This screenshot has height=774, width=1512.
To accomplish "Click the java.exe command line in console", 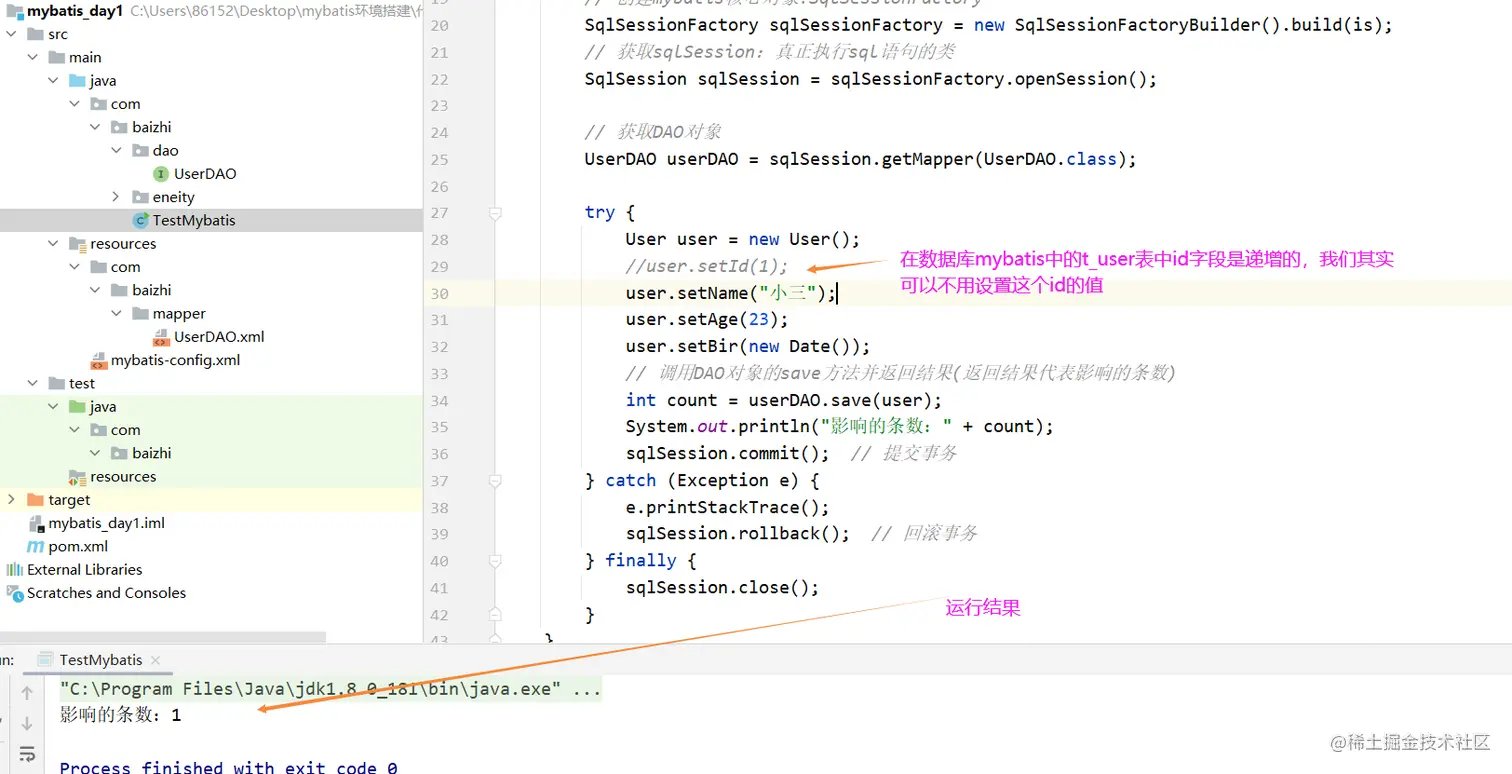I will click(x=331, y=689).
